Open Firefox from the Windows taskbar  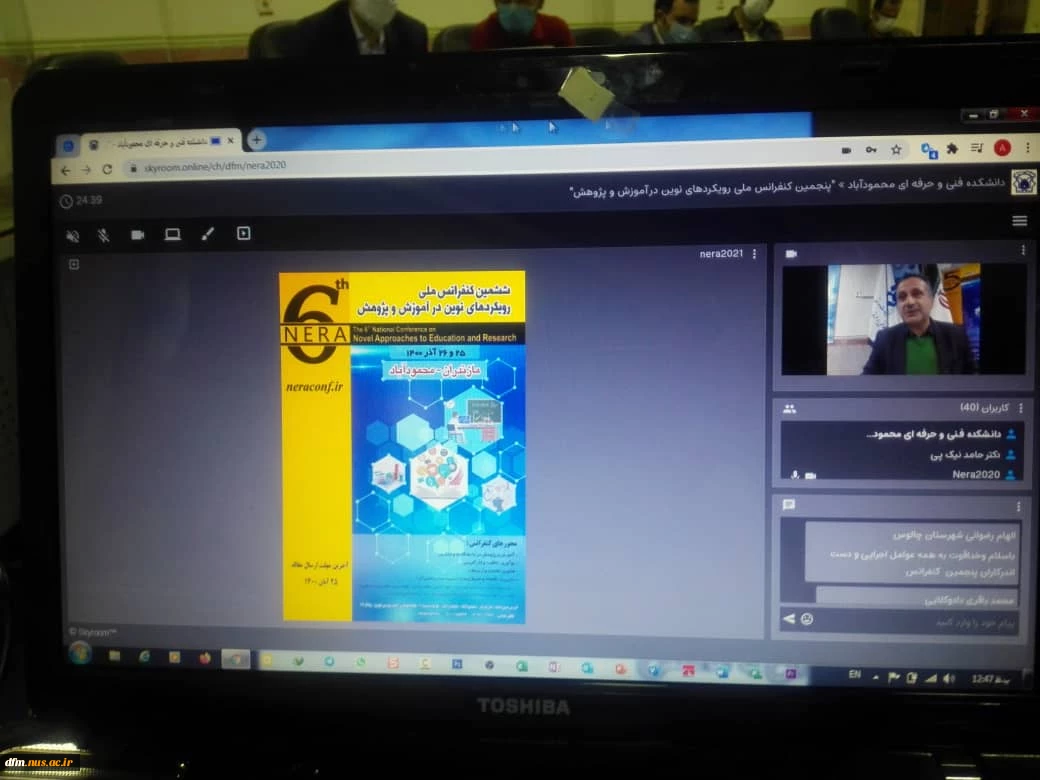pos(205,657)
